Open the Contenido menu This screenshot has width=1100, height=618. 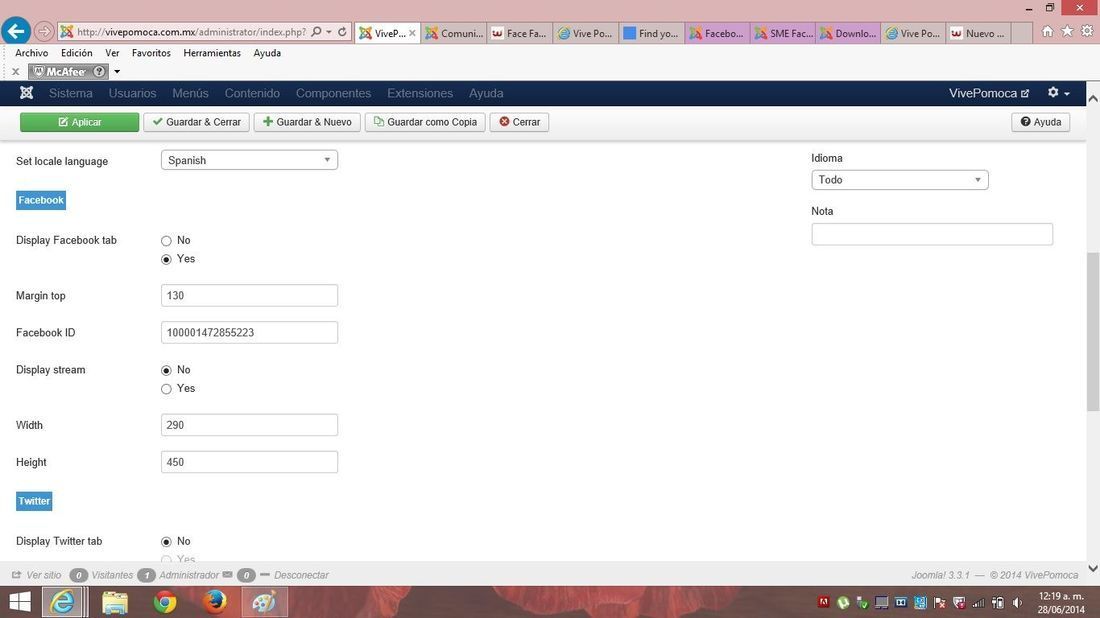click(252, 93)
